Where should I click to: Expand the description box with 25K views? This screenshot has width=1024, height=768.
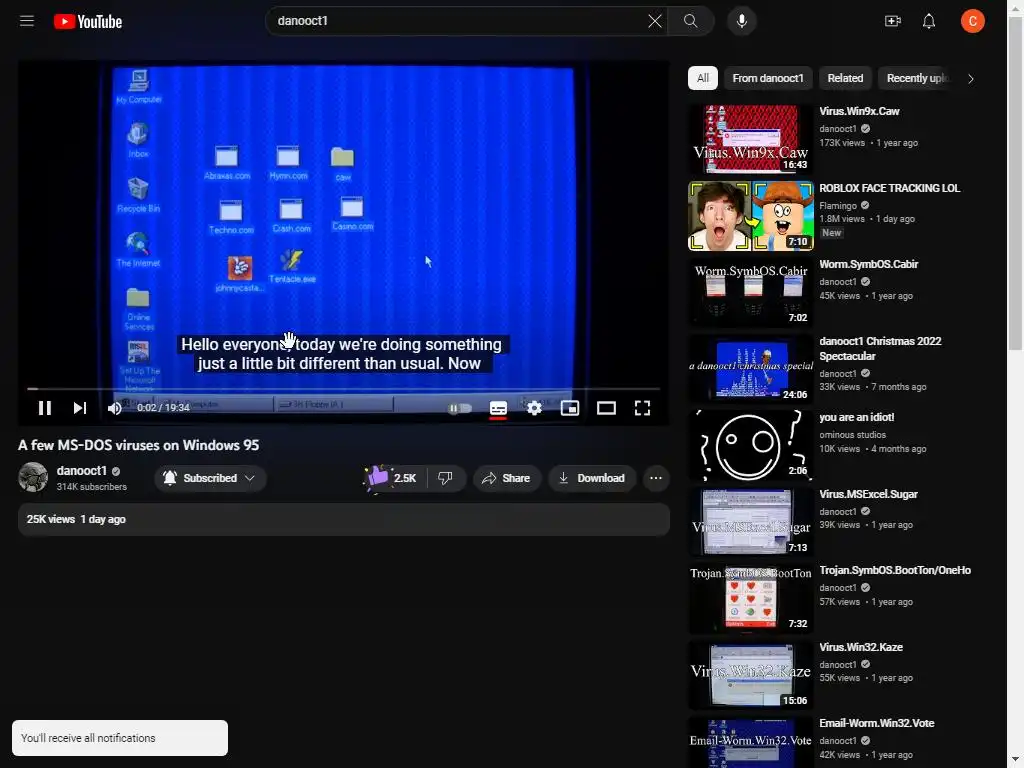click(344, 519)
